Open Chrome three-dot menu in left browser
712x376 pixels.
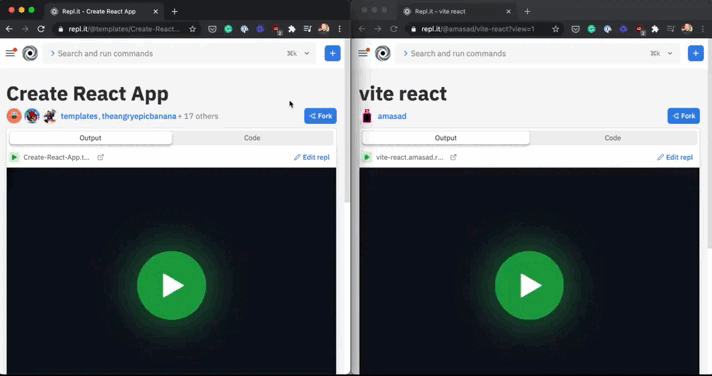click(x=340, y=29)
